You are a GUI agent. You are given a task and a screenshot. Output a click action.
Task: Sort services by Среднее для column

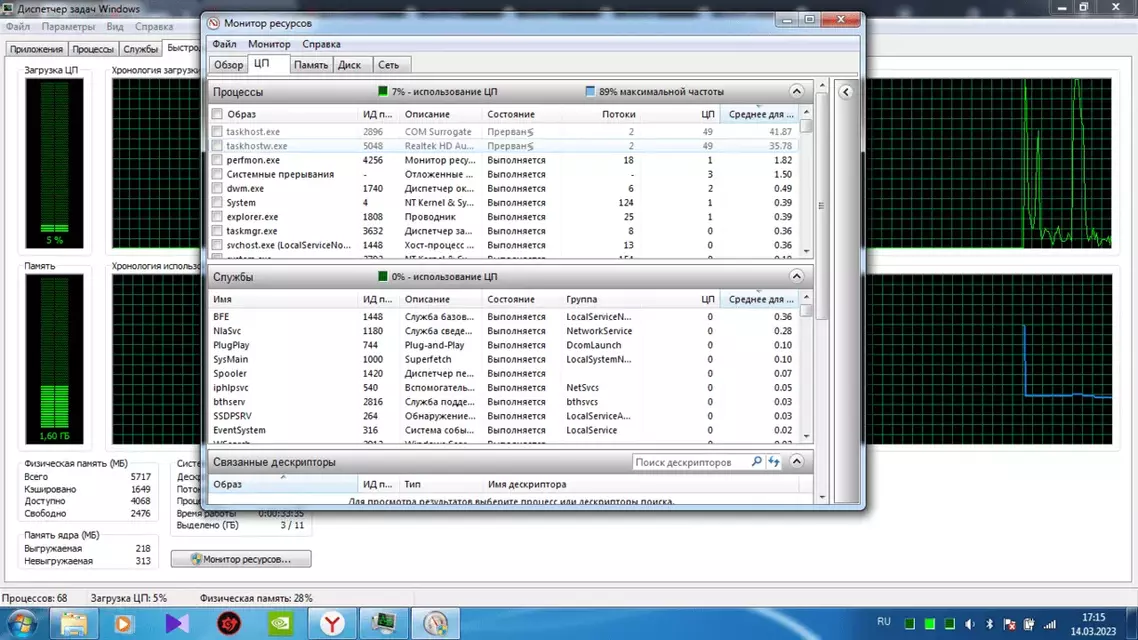(x=760, y=299)
